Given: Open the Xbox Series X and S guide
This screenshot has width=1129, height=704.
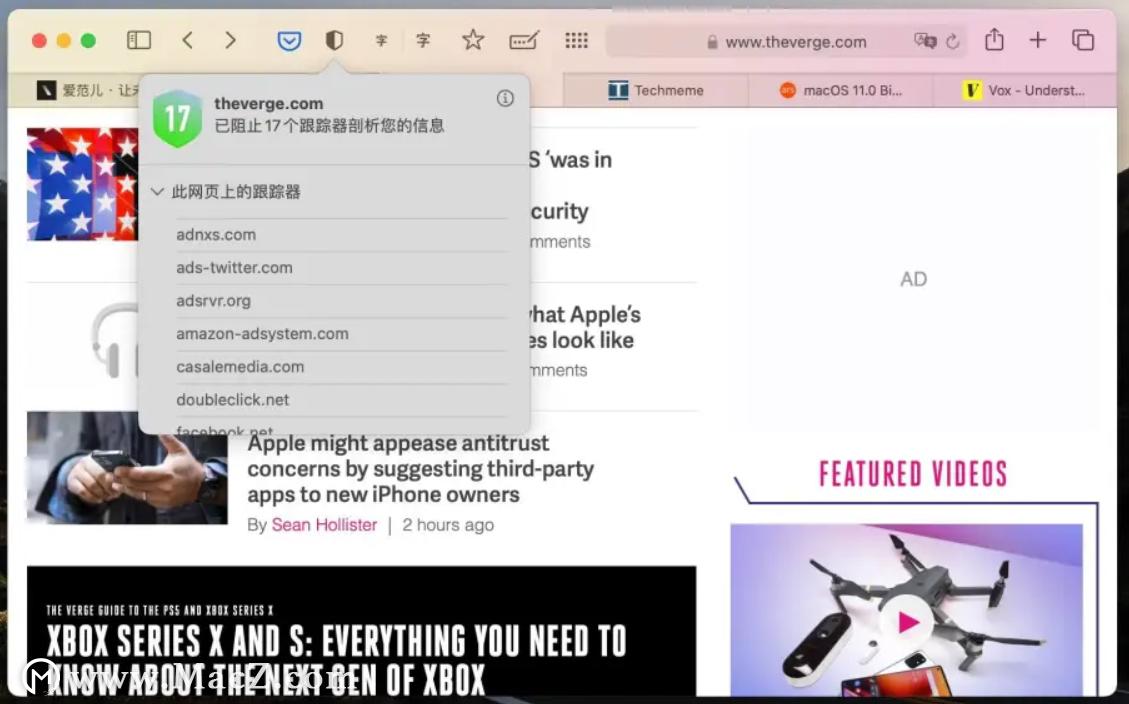Looking at the screenshot, I should click(361, 633).
